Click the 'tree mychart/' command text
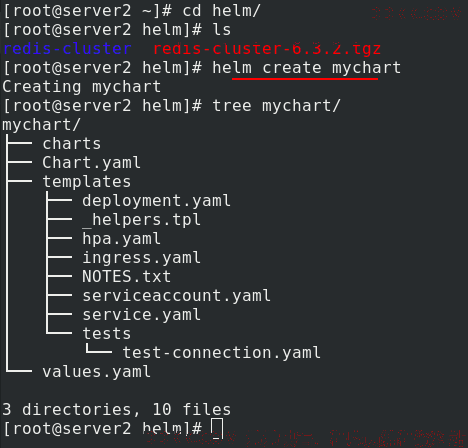This screenshot has width=468, height=448. [x=276, y=106]
